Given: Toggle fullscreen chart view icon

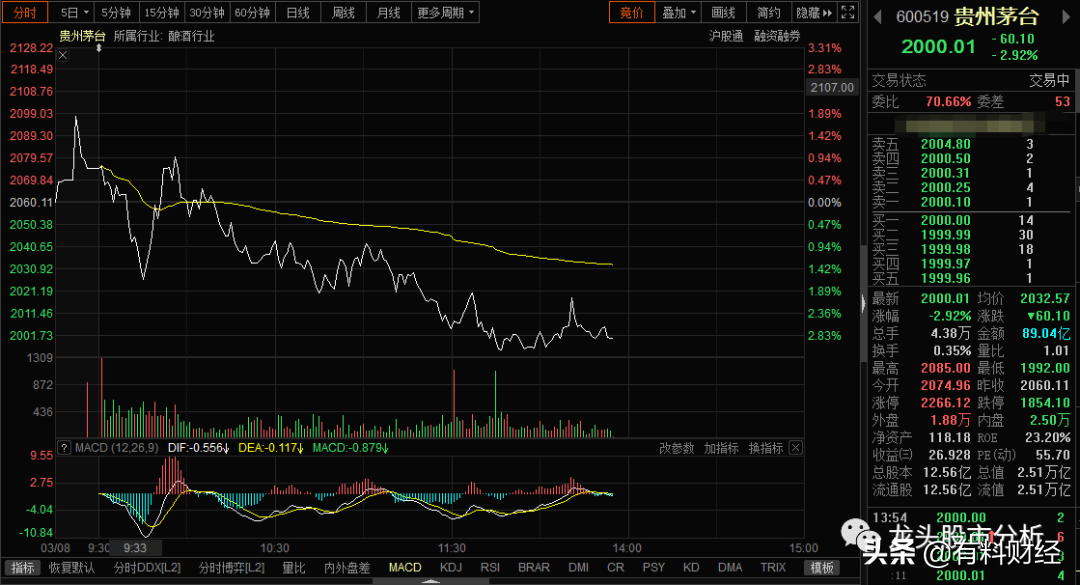Looking at the screenshot, I should coord(848,12).
